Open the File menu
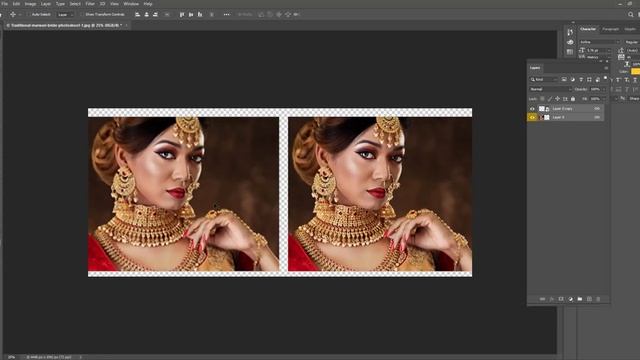The height and width of the screenshot is (360, 640). [x=5, y=4]
